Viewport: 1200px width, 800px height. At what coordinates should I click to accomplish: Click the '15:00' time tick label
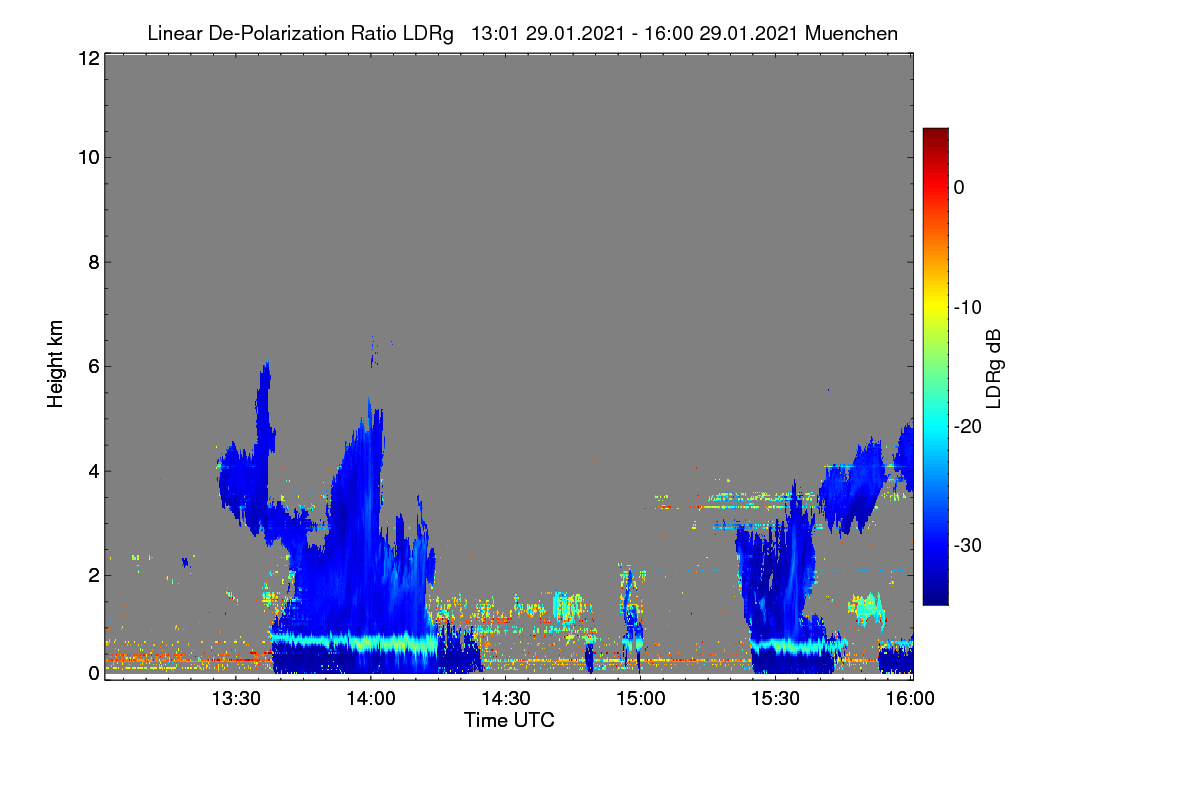(x=640, y=700)
